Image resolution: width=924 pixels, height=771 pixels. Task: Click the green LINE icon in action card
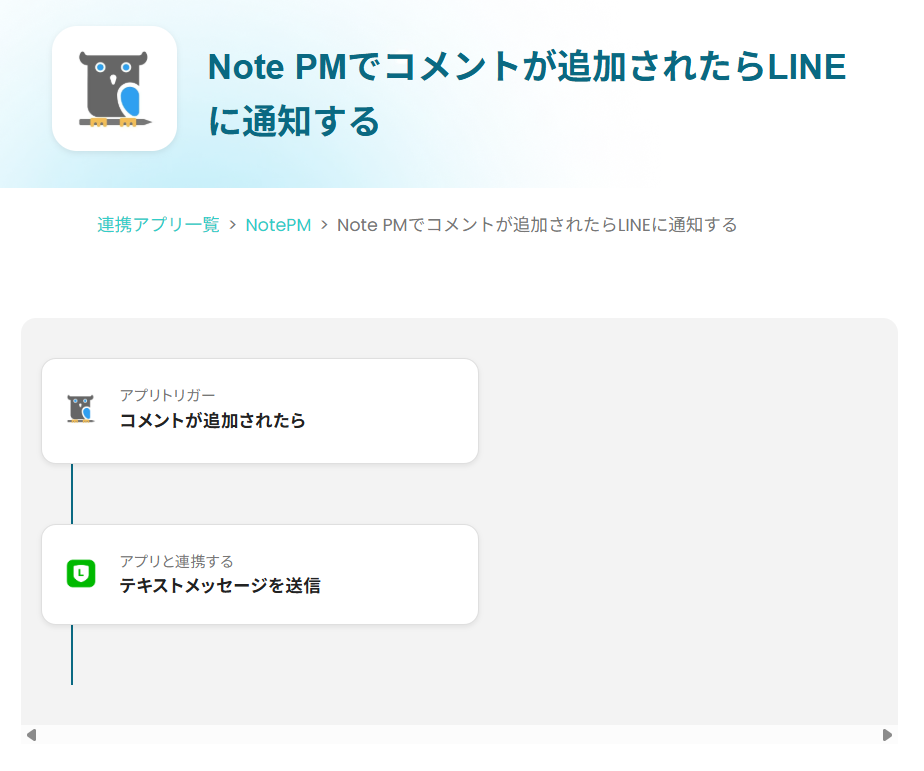pos(81,574)
